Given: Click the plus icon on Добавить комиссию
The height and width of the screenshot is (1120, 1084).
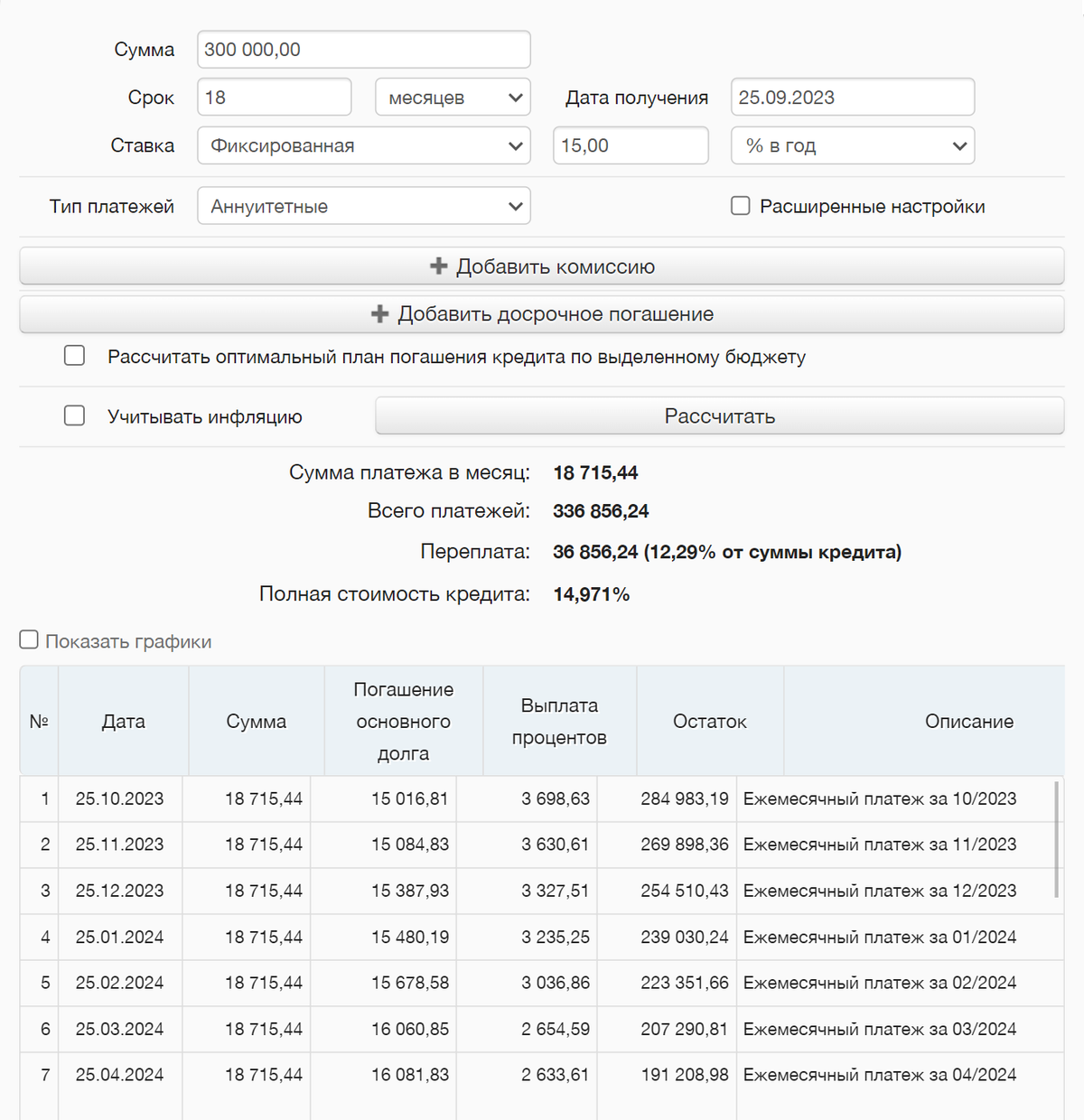Looking at the screenshot, I should pyautogui.click(x=438, y=266).
